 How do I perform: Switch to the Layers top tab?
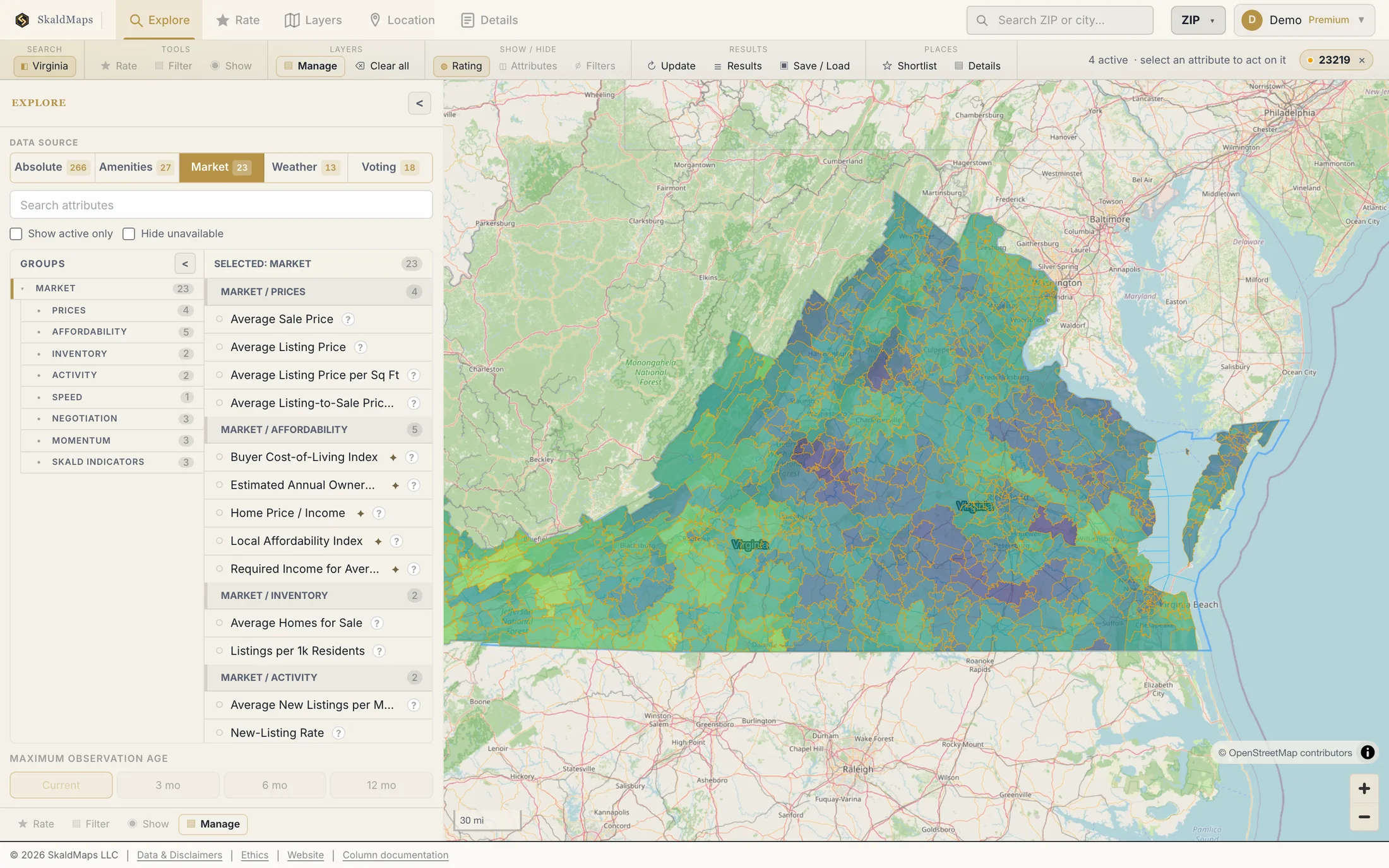[313, 20]
